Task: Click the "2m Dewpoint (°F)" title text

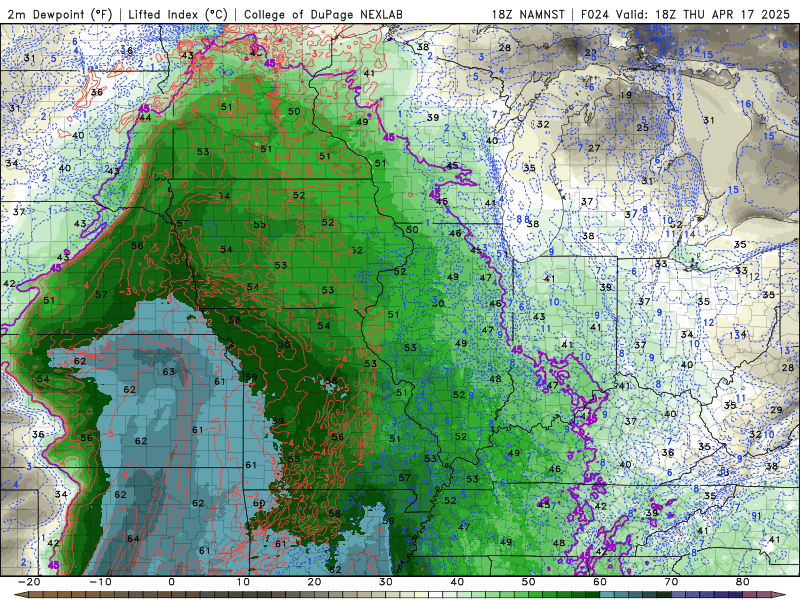Action: click(60, 14)
